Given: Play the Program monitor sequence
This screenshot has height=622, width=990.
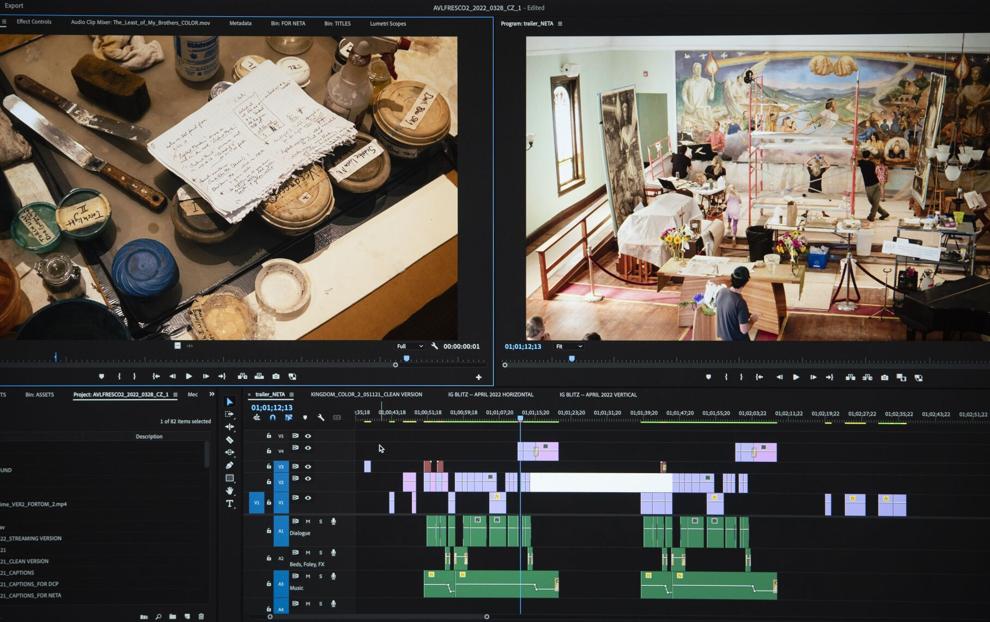Looking at the screenshot, I should [x=796, y=377].
